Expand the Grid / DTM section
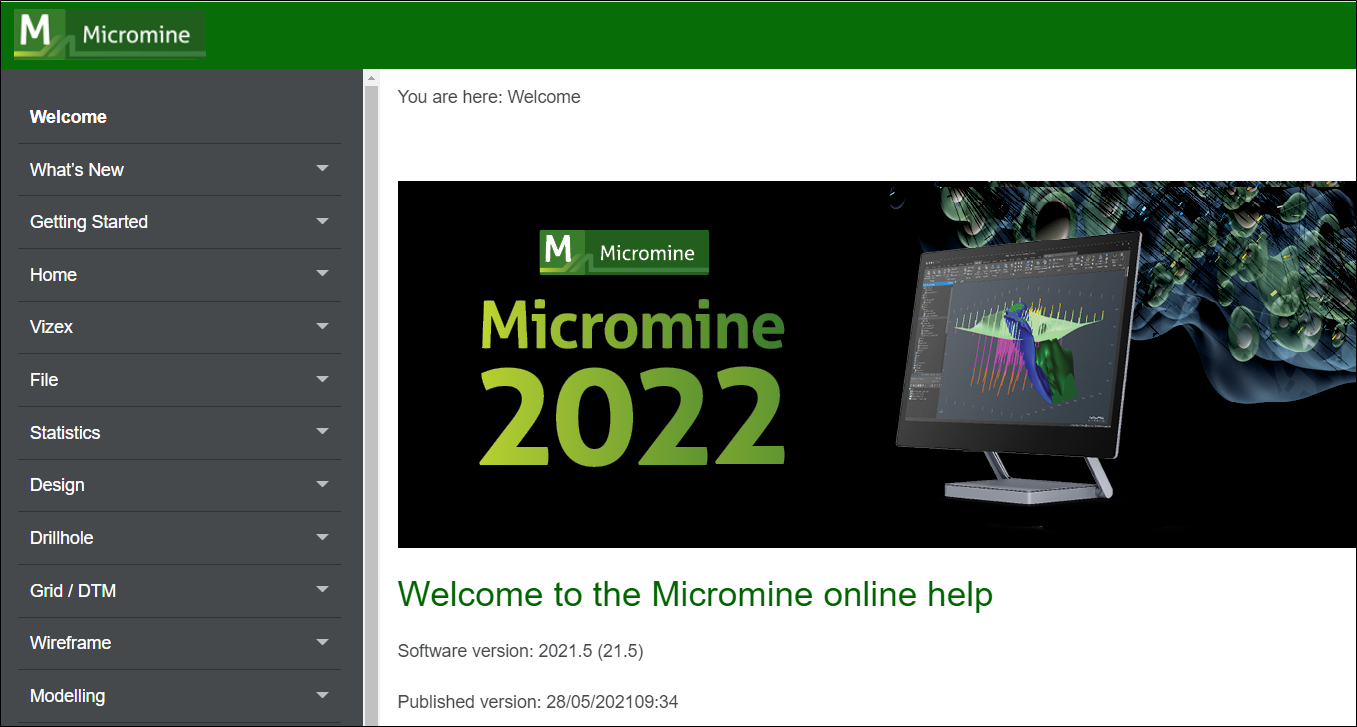This screenshot has height=727, width=1357. [322, 590]
